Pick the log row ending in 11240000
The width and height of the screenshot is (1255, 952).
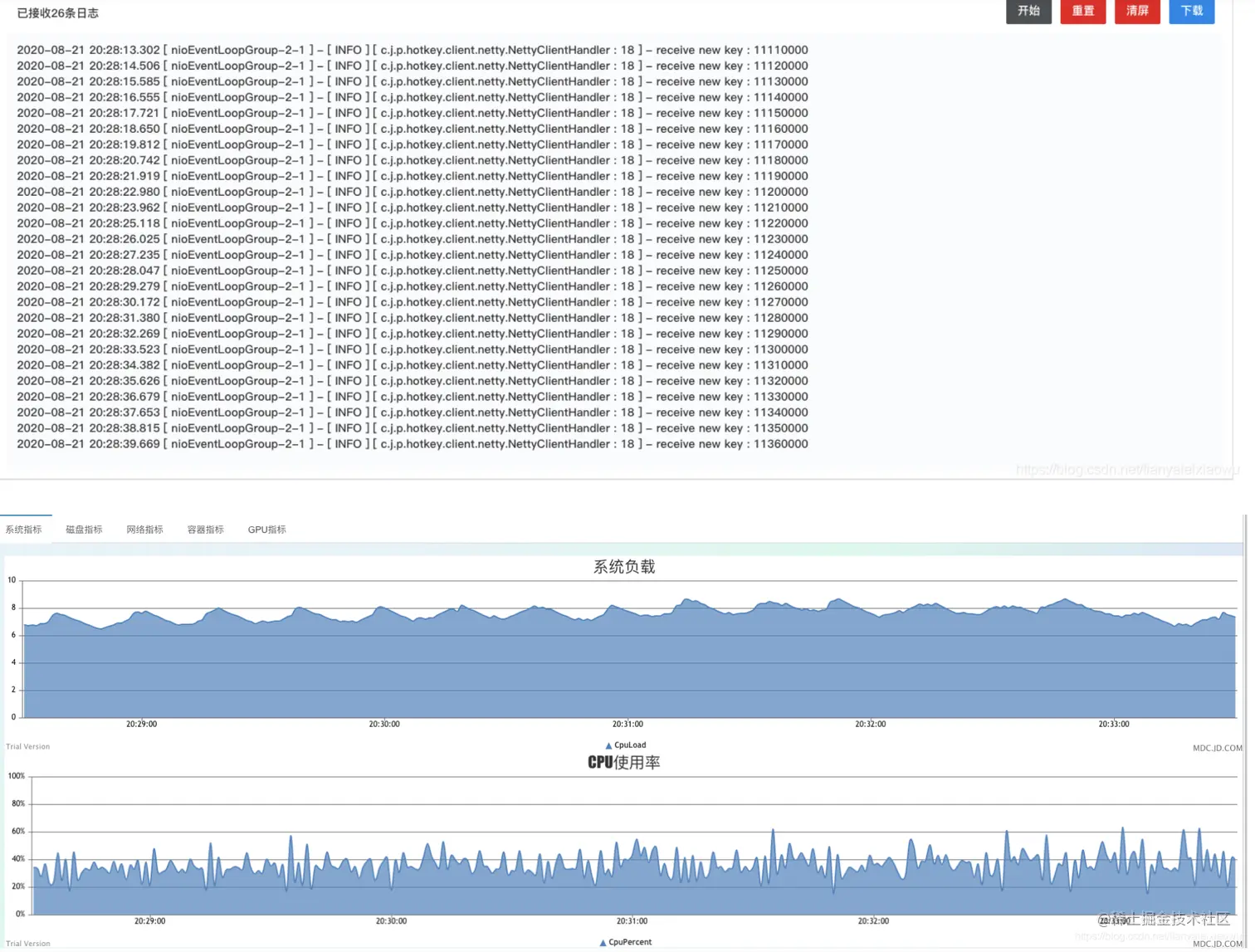coord(413,255)
